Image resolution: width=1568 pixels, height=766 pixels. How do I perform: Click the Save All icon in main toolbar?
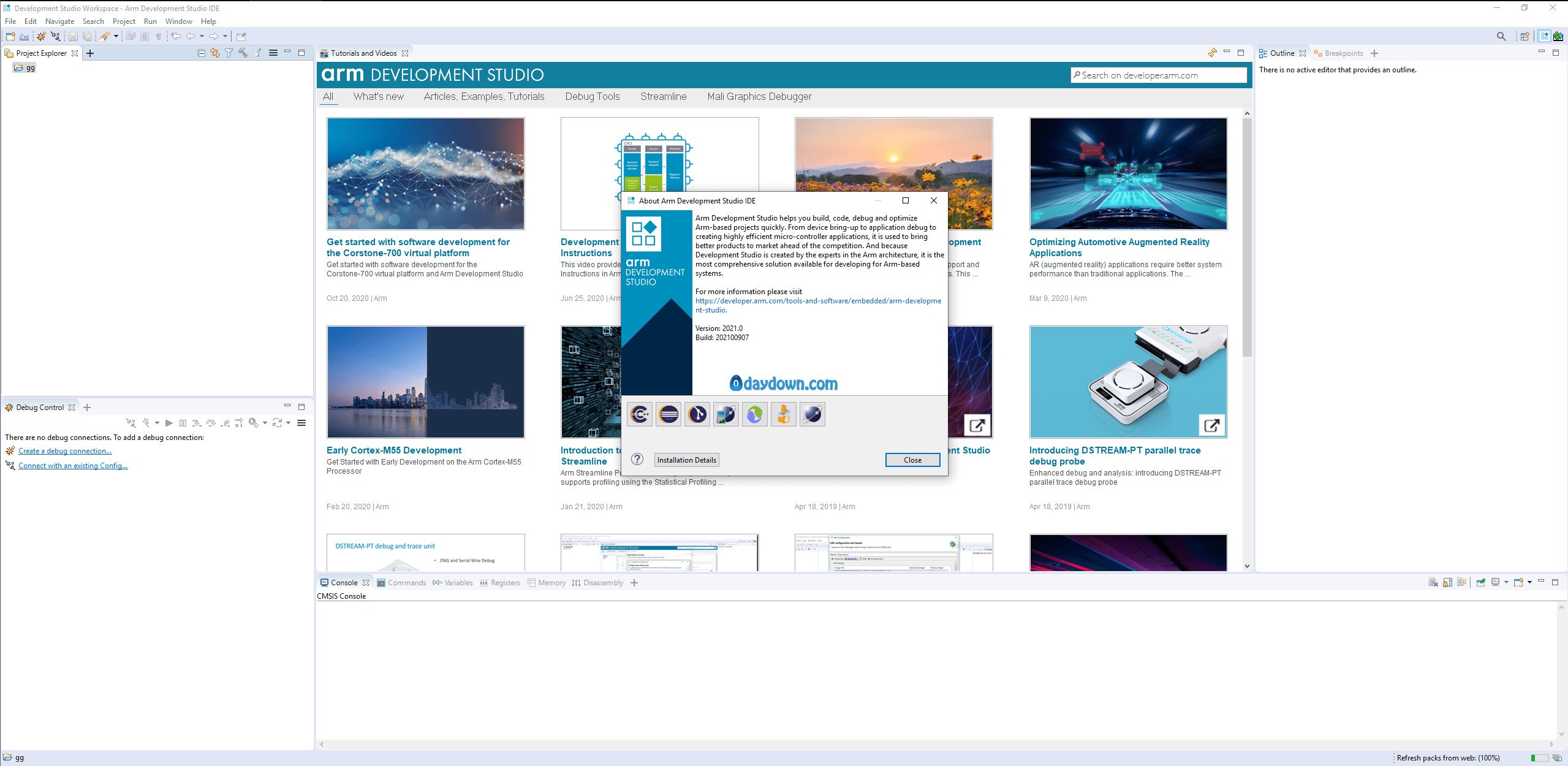(87, 36)
